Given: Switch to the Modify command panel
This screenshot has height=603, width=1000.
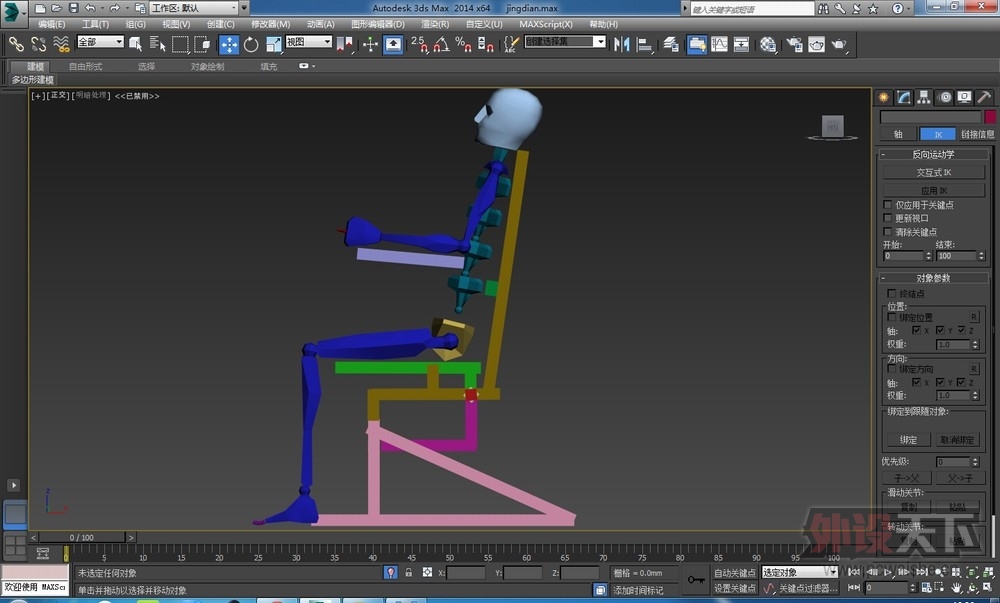Looking at the screenshot, I should click(904, 97).
